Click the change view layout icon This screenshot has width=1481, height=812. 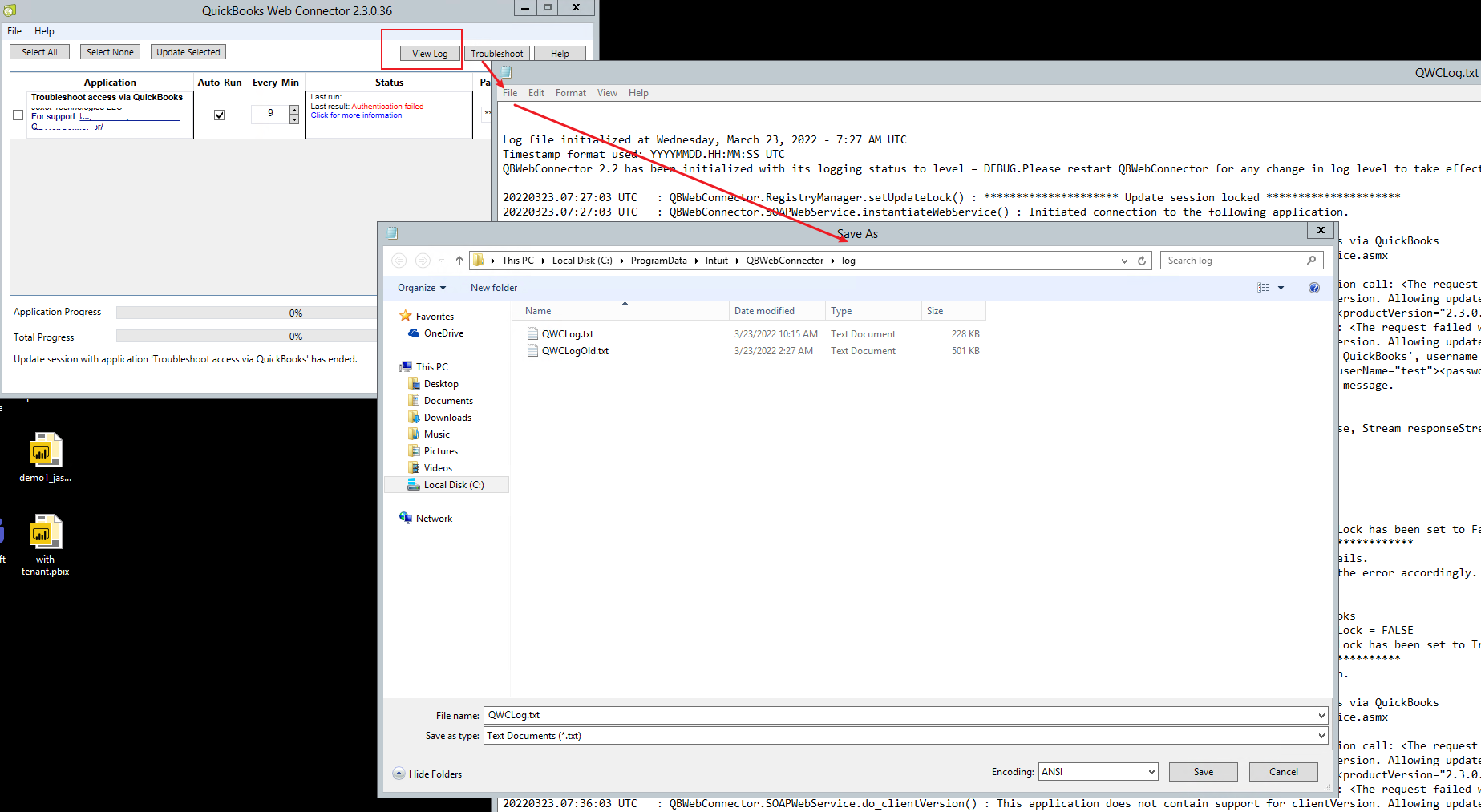coord(1264,288)
